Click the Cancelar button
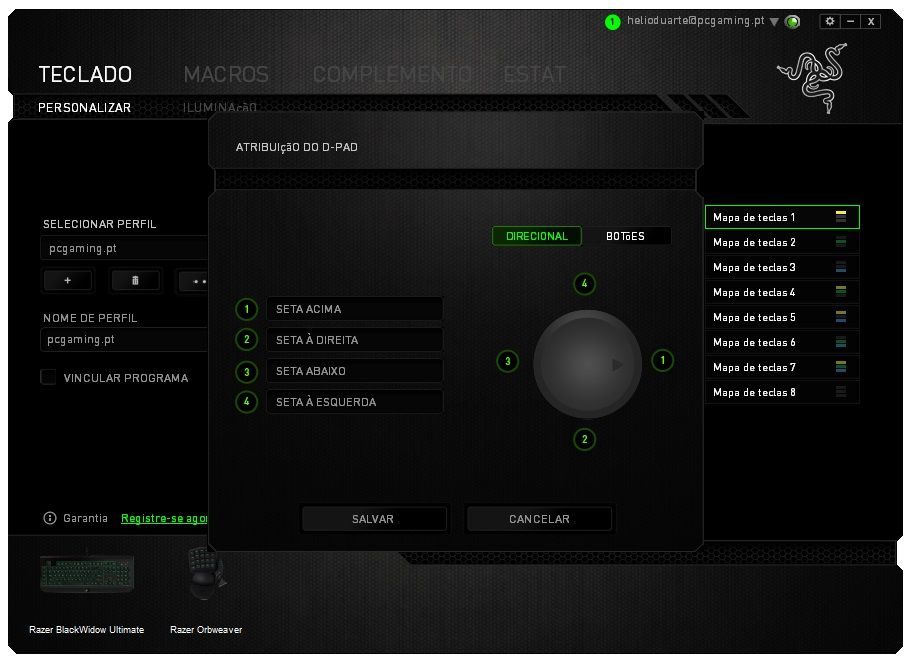This screenshot has width=910, height=660. 539,519
